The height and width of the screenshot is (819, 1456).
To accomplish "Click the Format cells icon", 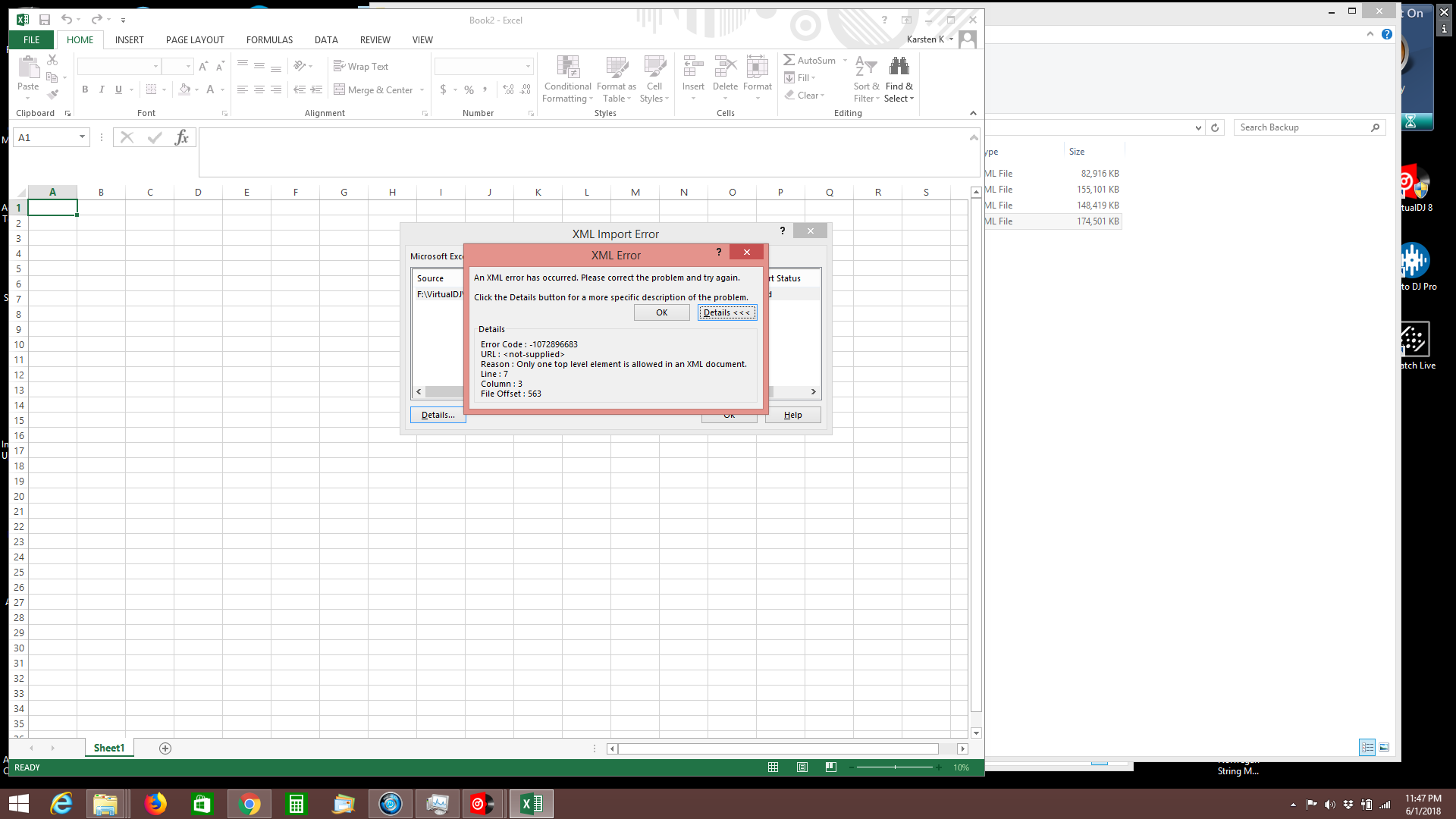I will (757, 67).
